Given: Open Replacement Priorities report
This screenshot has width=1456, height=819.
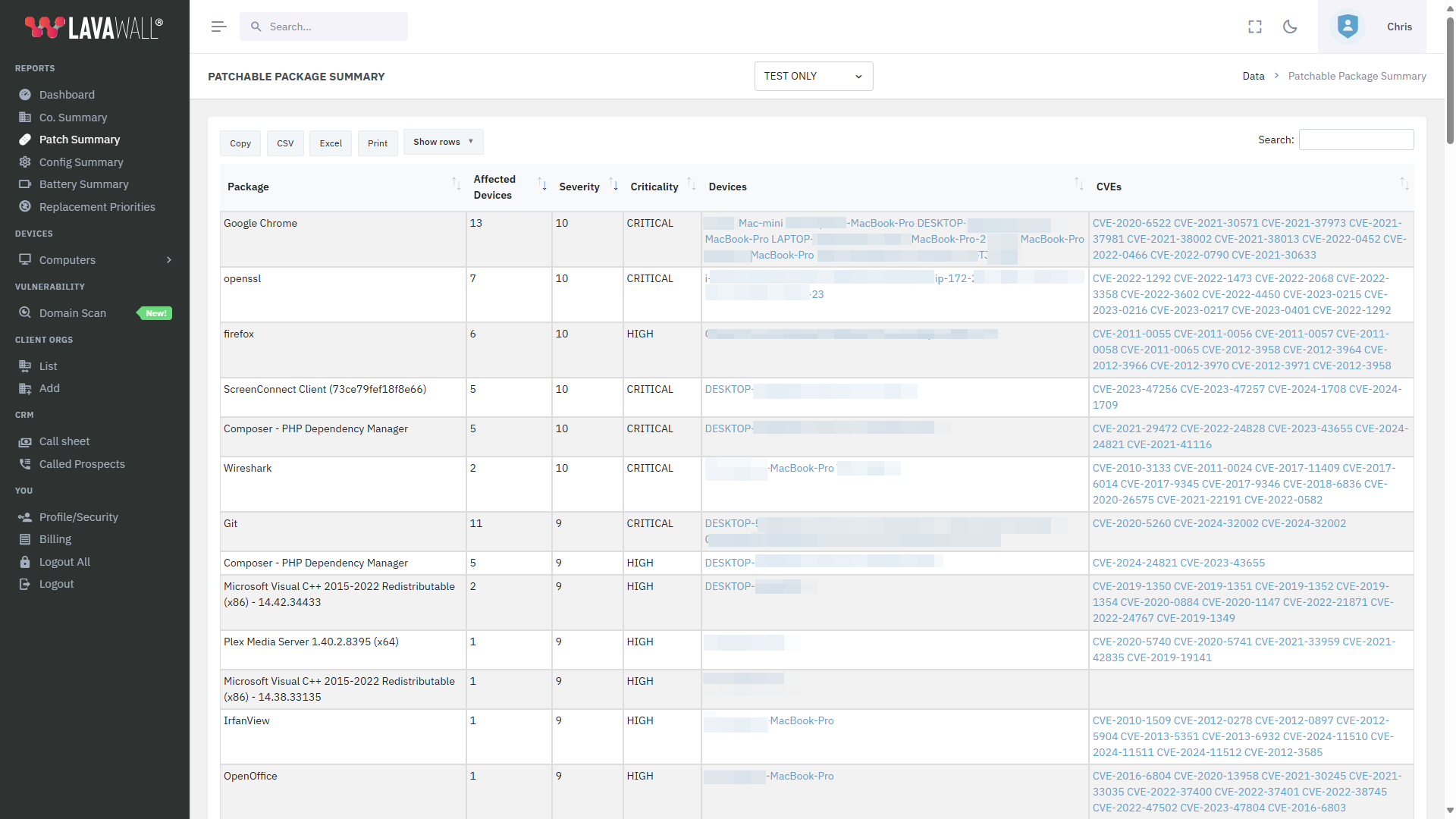Looking at the screenshot, I should point(97,207).
